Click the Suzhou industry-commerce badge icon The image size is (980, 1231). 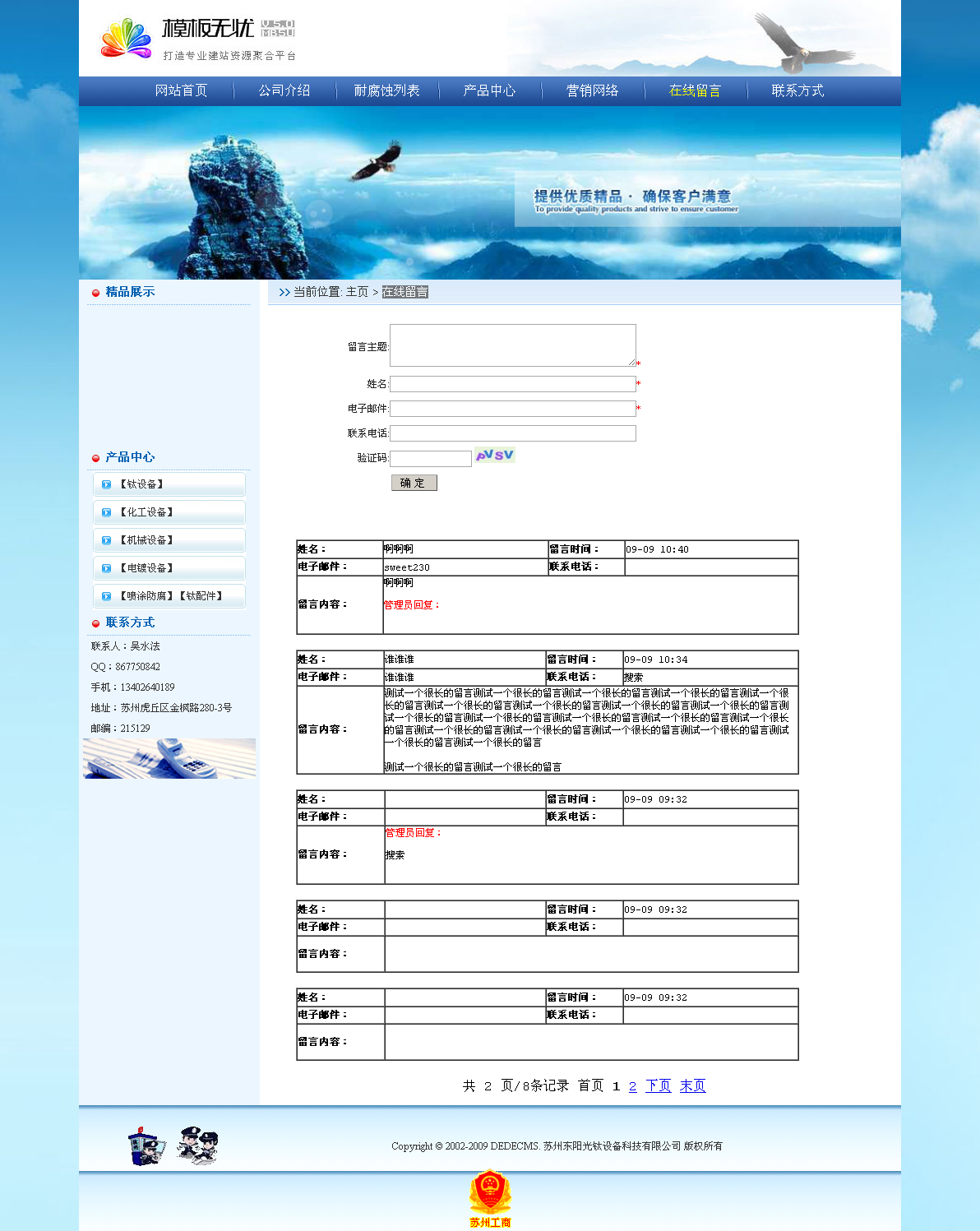coord(490,1197)
